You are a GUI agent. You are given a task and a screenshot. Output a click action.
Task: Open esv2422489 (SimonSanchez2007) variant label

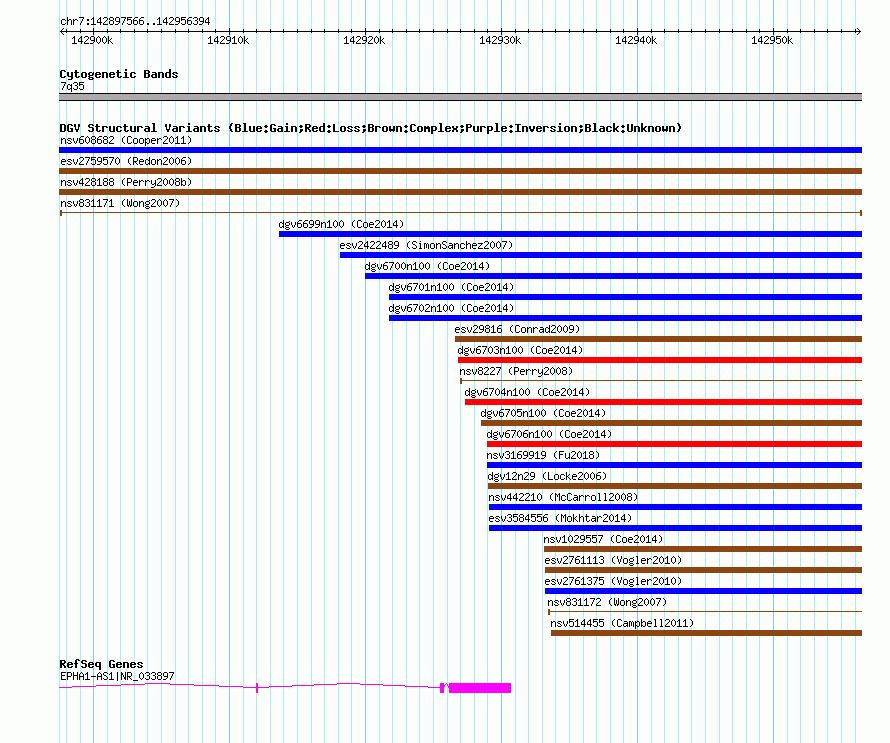coord(426,245)
